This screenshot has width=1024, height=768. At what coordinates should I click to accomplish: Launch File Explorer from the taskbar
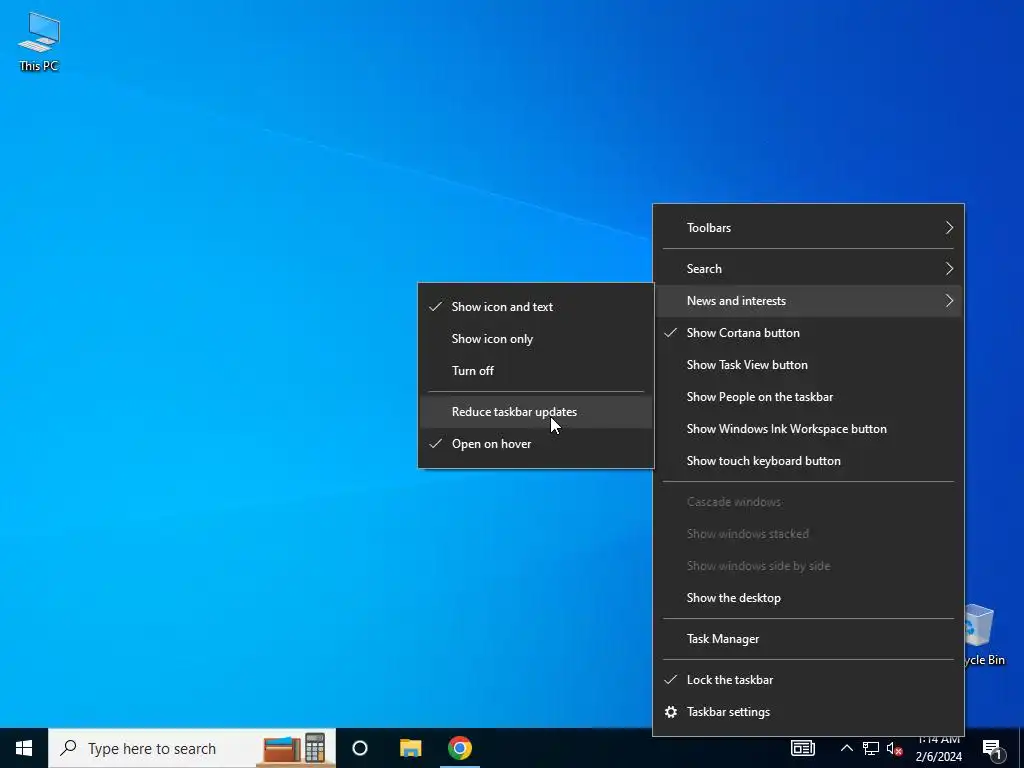click(x=410, y=748)
